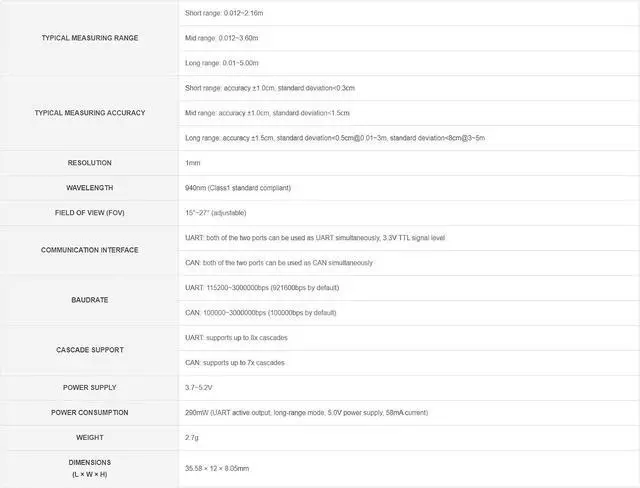
Task: Select the 35.58 × 12 × 8.05mm dimensions value
Action: tap(217, 467)
